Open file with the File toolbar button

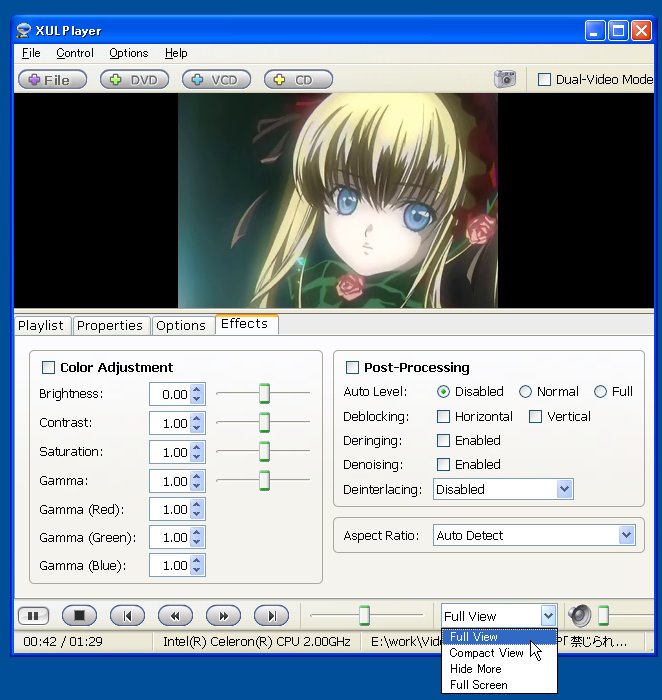click(52, 79)
